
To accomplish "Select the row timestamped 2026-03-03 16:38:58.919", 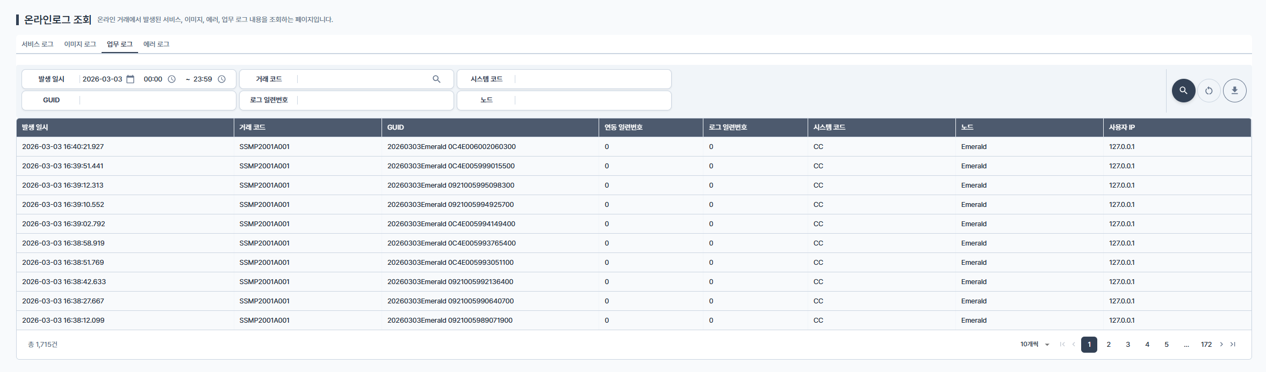I will (x=634, y=243).
